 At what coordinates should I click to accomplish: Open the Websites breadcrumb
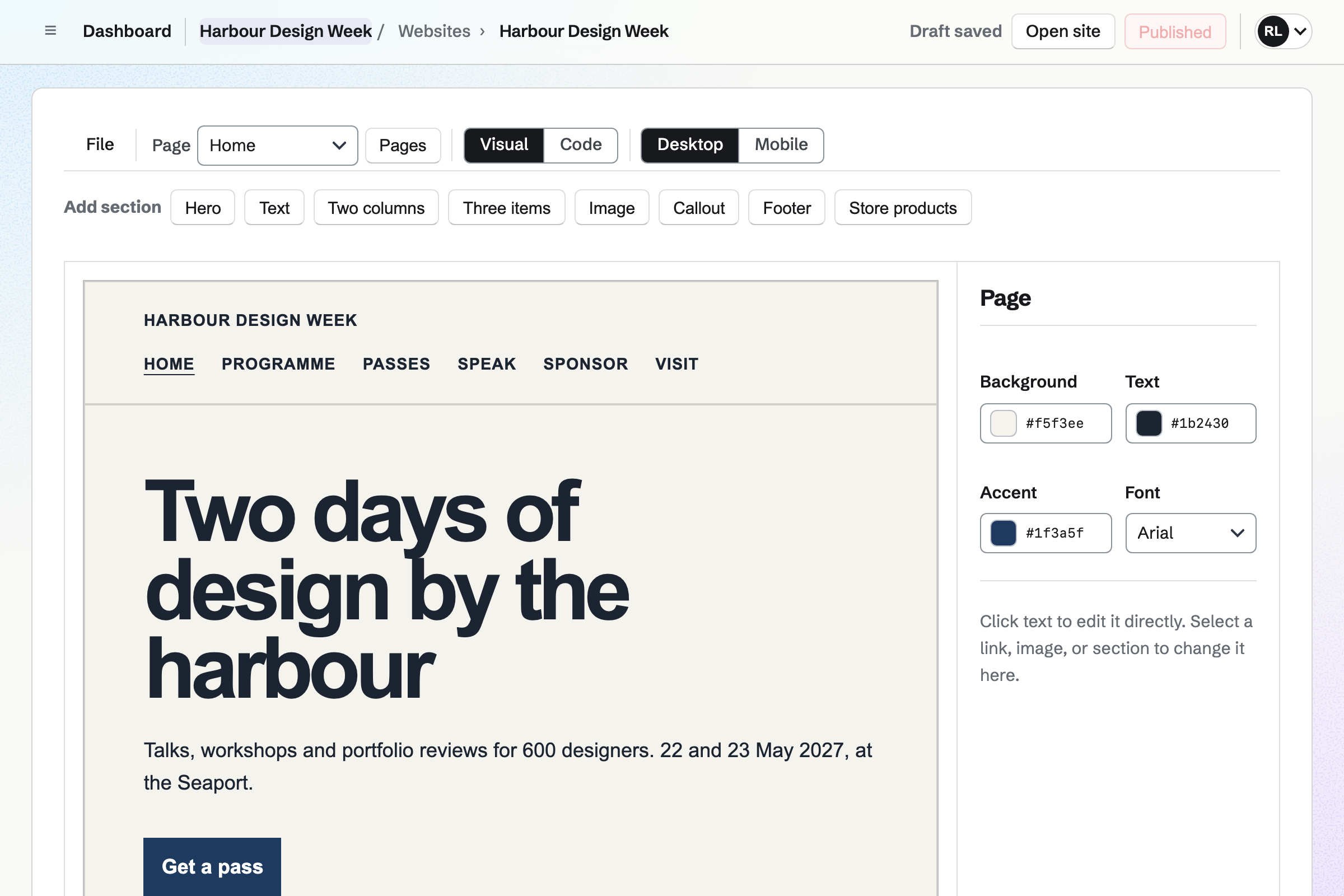(x=435, y=31)
